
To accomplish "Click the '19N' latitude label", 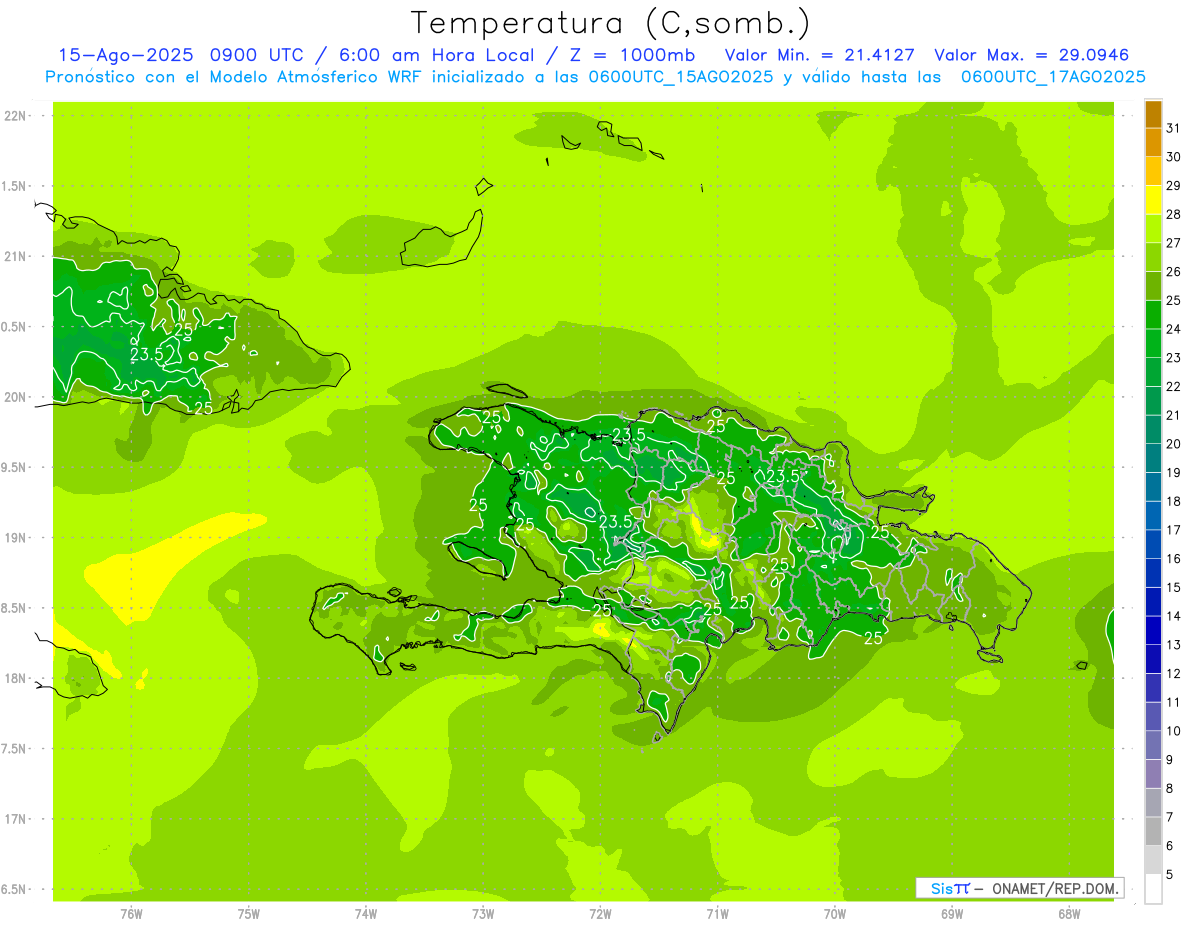I will (x=16, y=538).
